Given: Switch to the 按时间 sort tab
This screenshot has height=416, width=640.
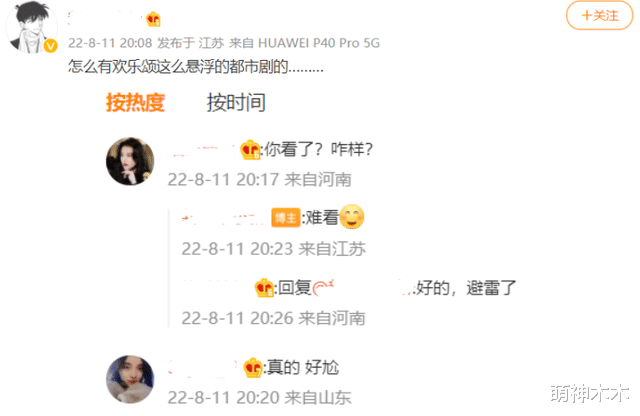Looking at the screenshot, I should [x=236, y=102].
